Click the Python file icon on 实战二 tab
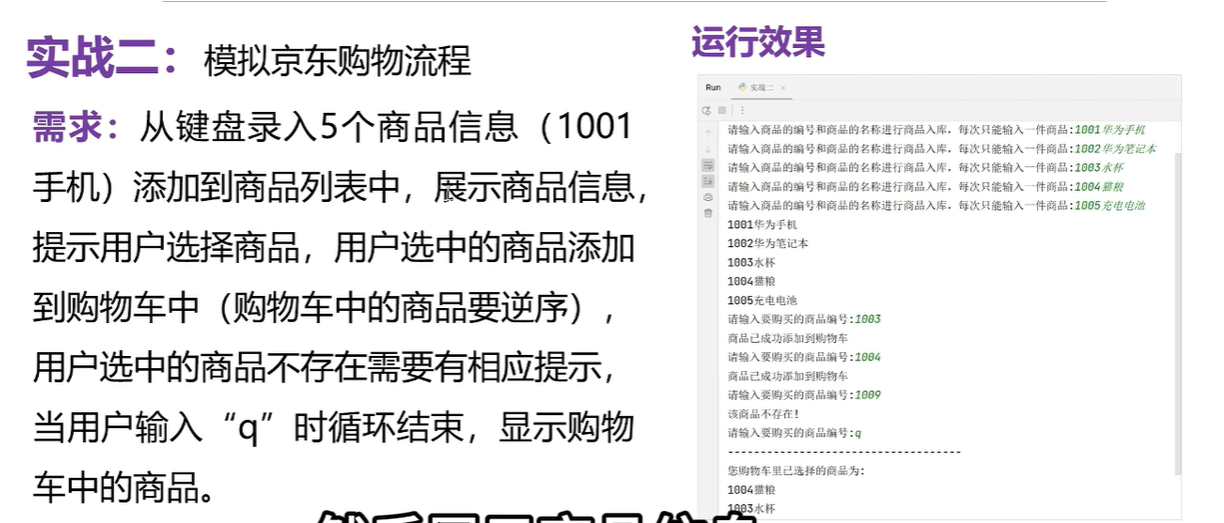 point(742,88)
